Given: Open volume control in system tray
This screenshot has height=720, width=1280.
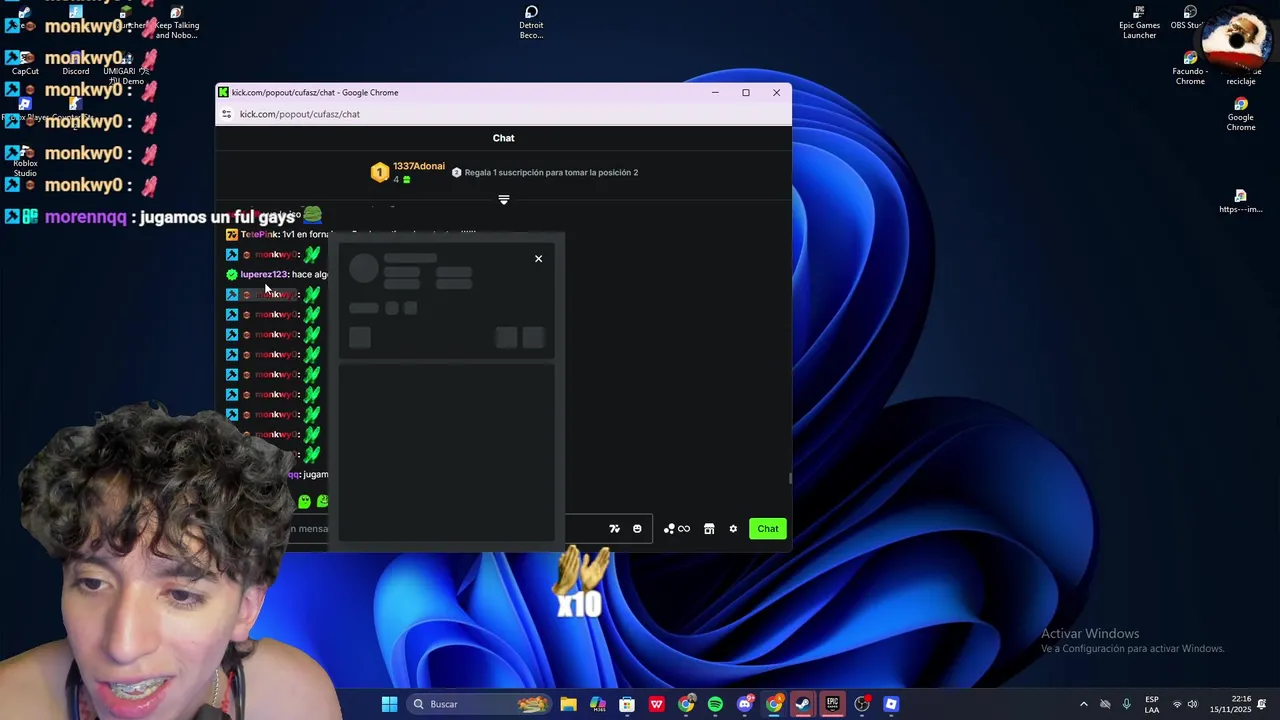Looking at the screenshot, I should 1192,704.
